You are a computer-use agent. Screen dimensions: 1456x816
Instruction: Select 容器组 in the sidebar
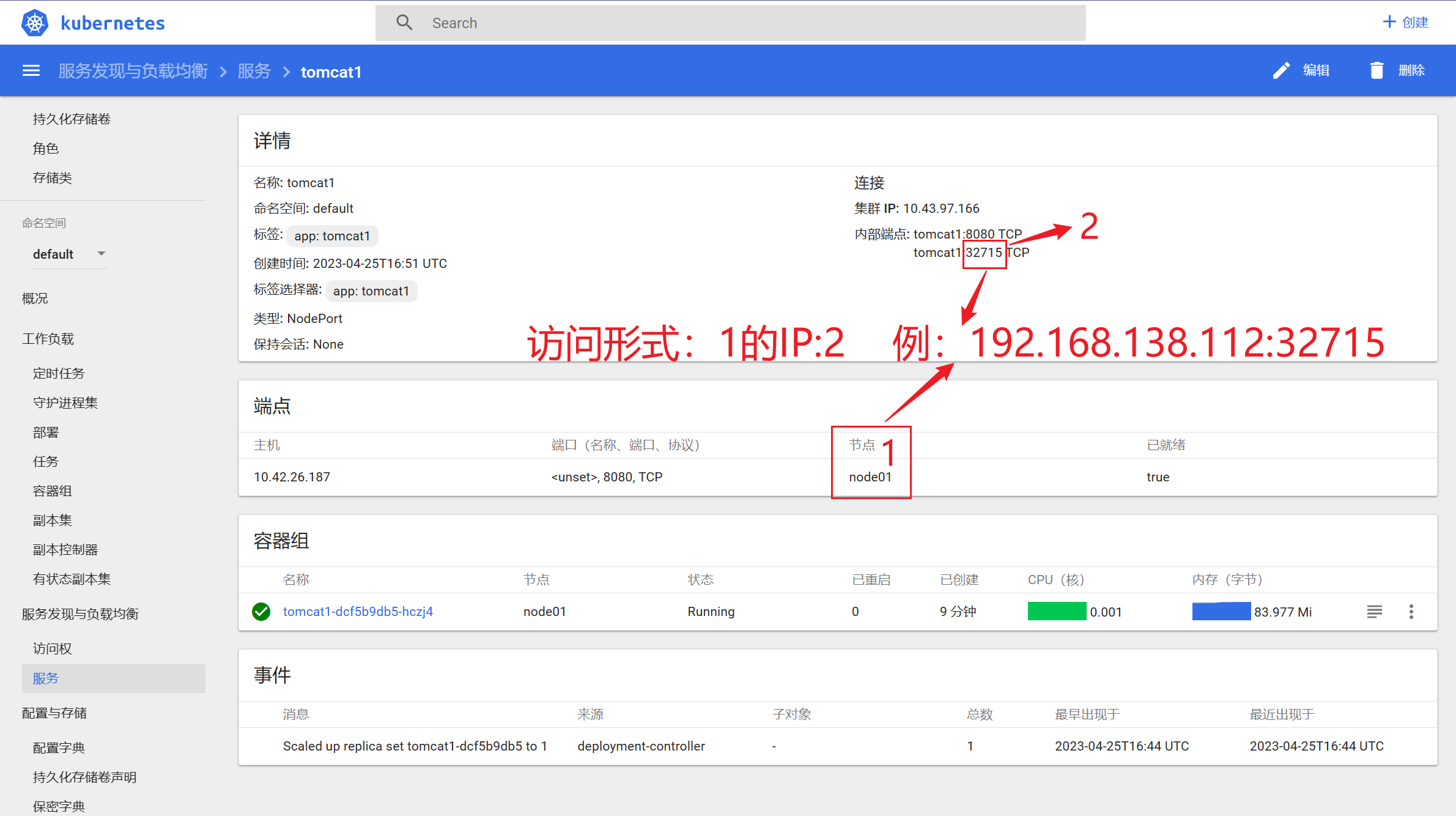click(53, 491)
